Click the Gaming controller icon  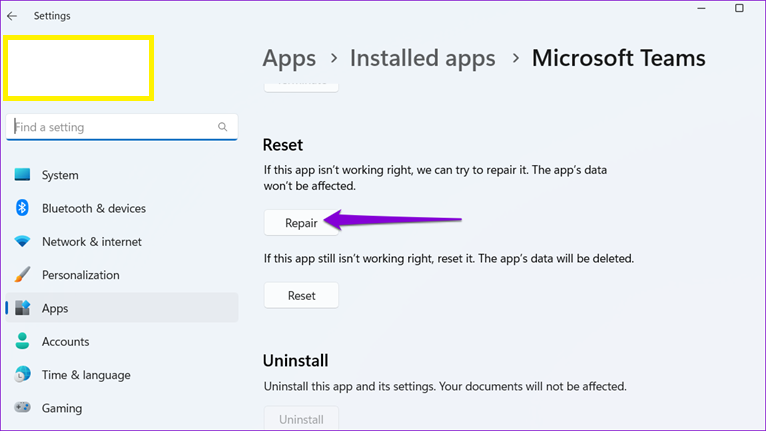point(22,407)
